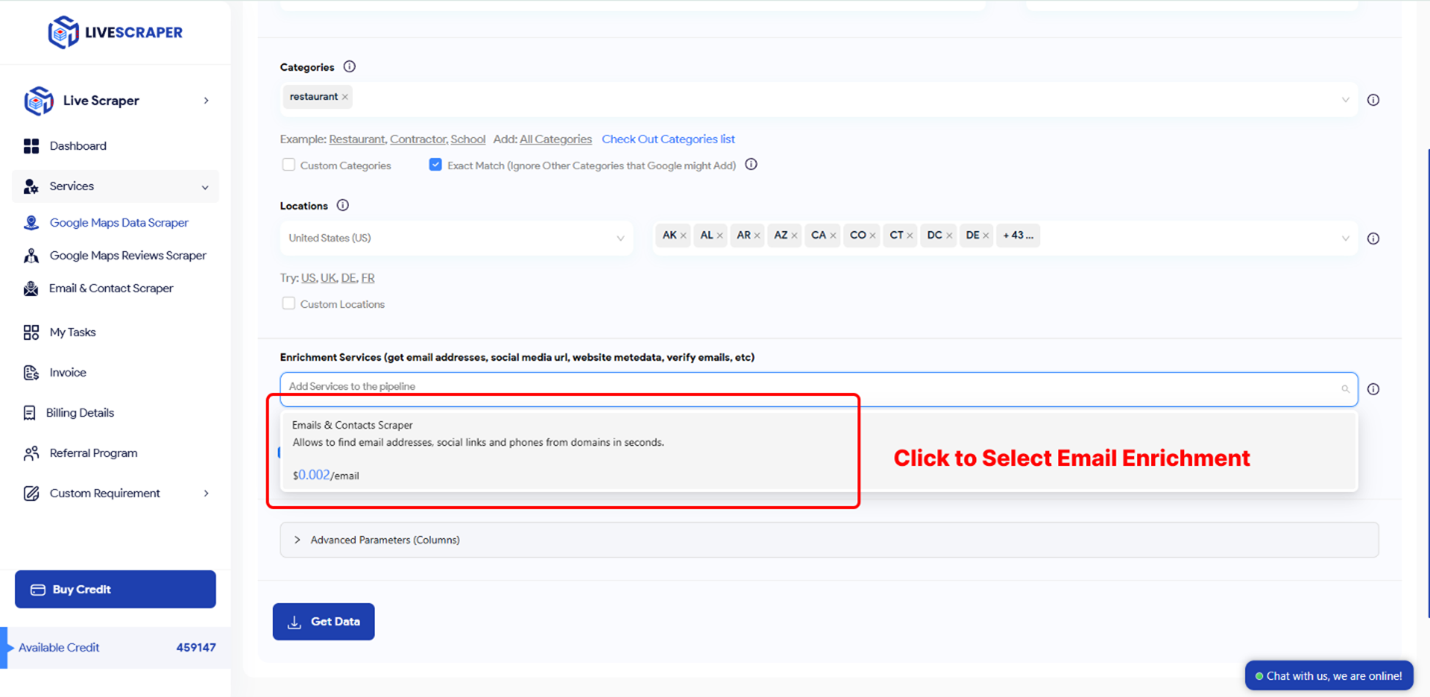This screenshot has height=697, width=1430.
Task: Open the Referral Program page
Action: pos(94,453)
